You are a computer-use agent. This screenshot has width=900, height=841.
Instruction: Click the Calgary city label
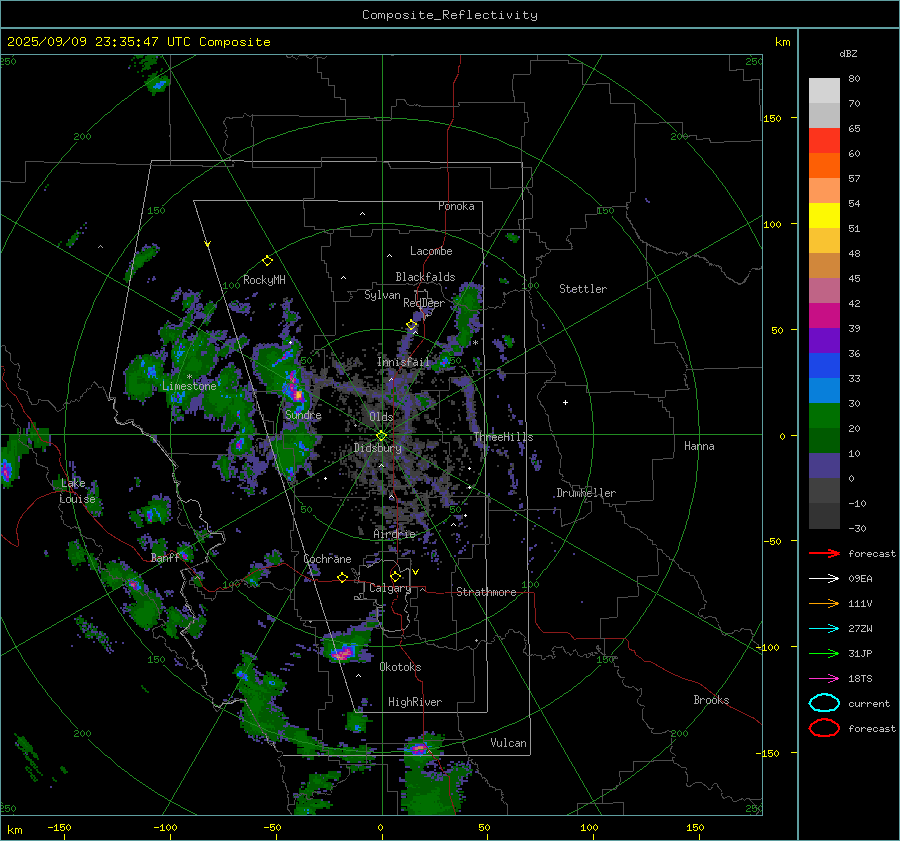click(390, 588)
